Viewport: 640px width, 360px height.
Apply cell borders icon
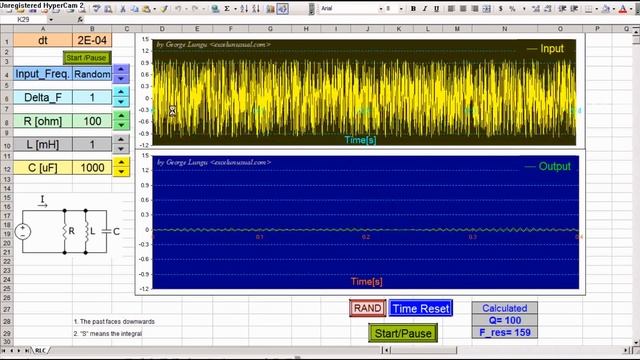coord(589,8)
